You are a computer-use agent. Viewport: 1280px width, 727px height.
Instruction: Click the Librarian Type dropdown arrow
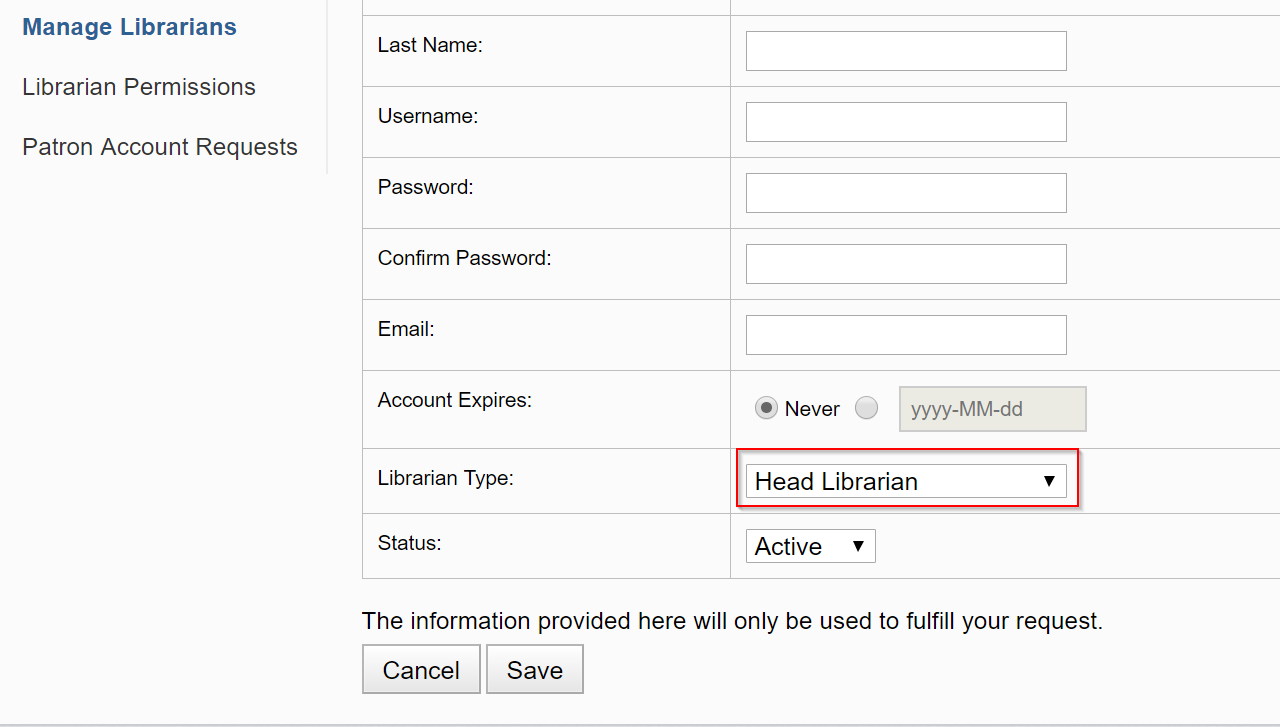click(x=1049, y=481)
